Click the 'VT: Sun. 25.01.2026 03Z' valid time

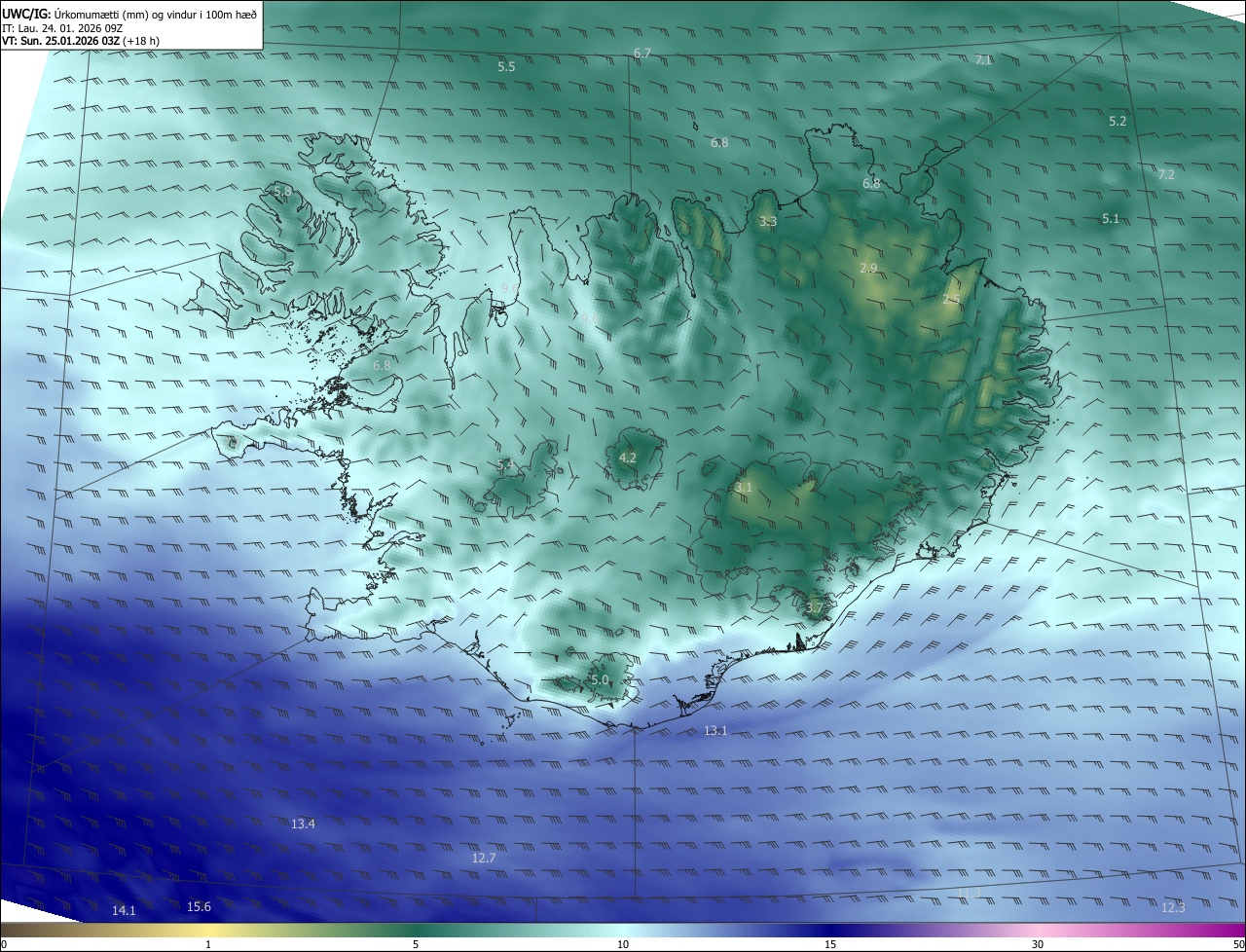point(61,42)
